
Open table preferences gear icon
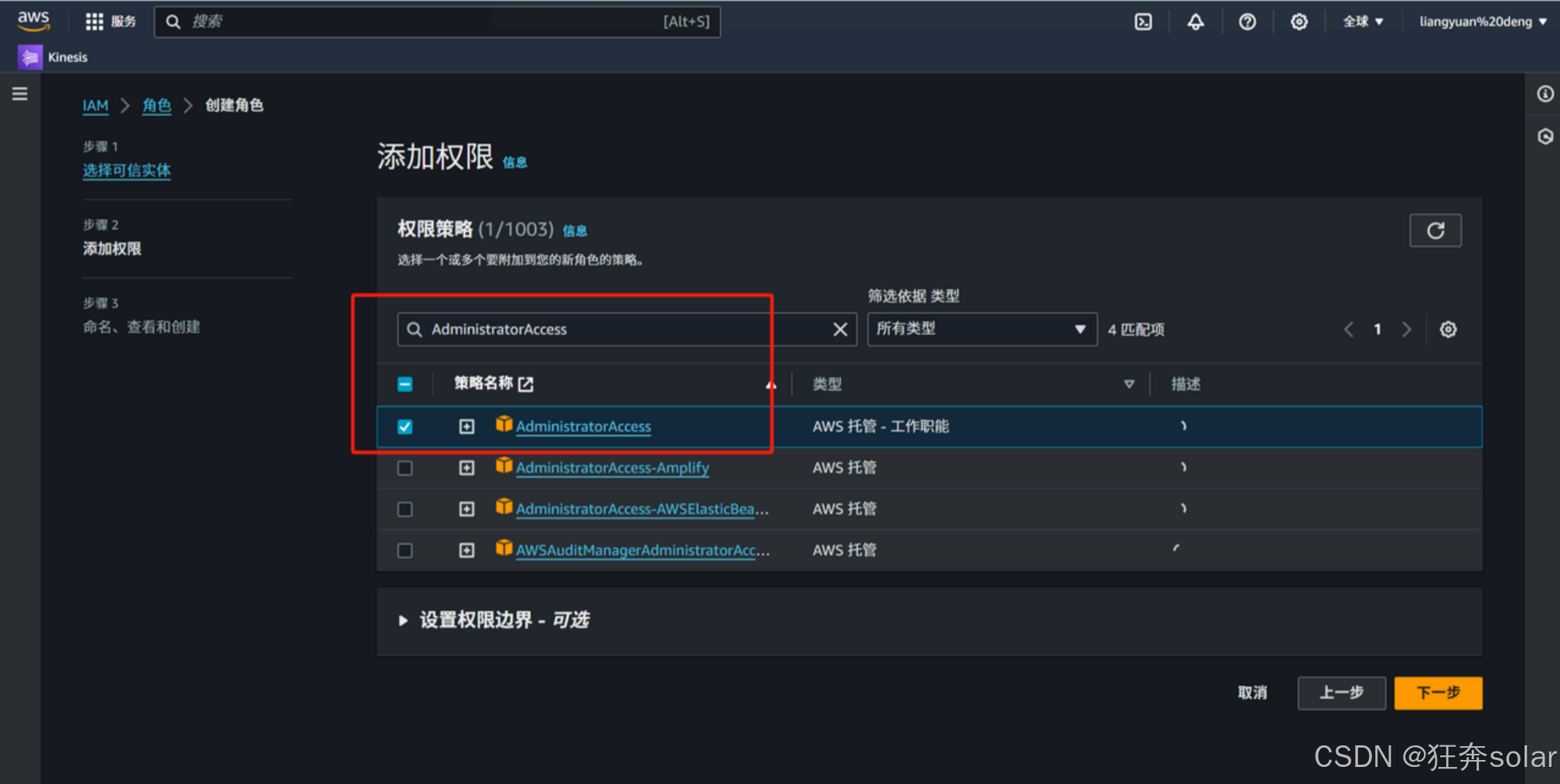(x=1449, y=329)
